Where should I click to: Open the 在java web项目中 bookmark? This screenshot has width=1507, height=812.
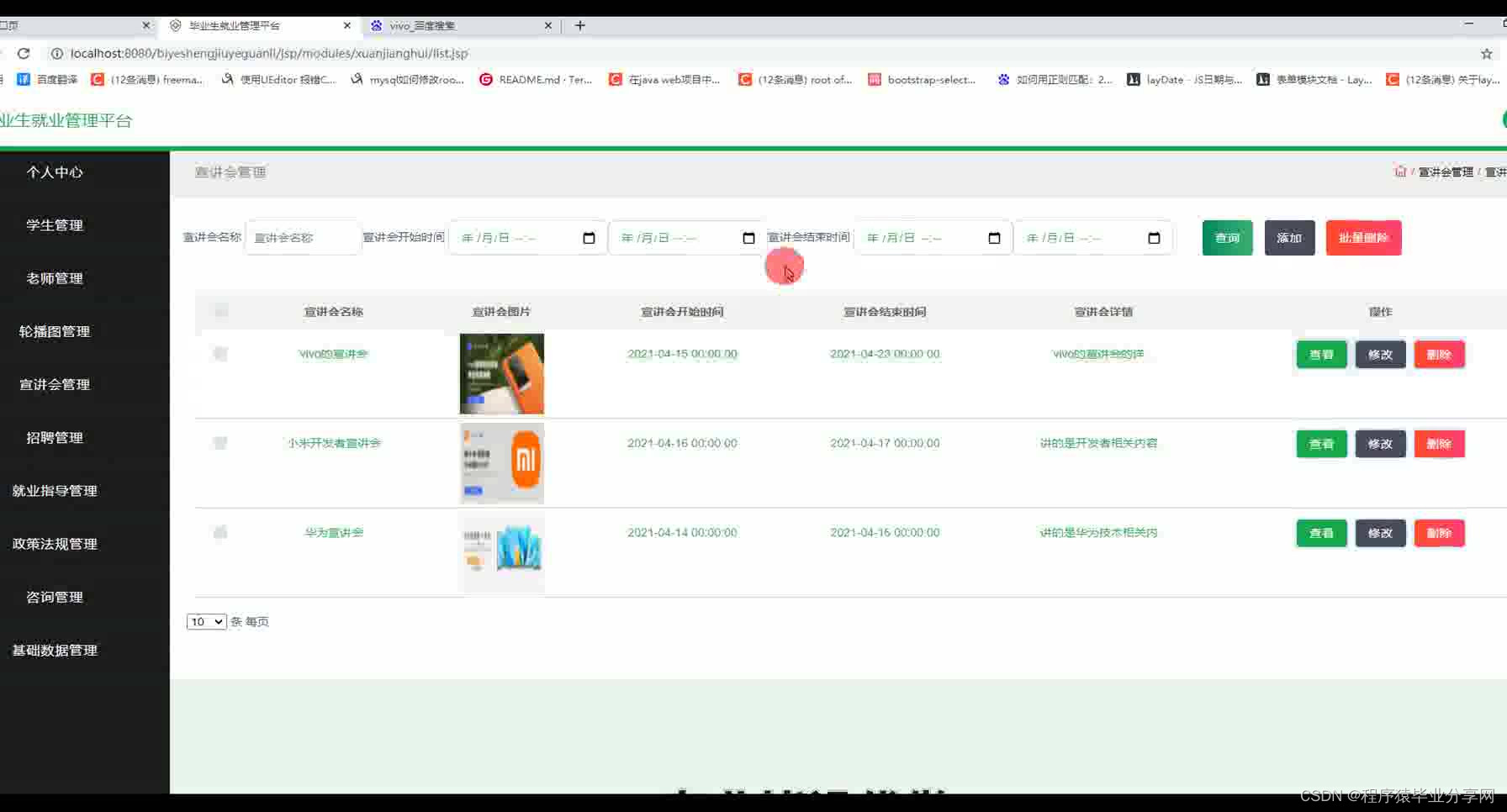664,79
